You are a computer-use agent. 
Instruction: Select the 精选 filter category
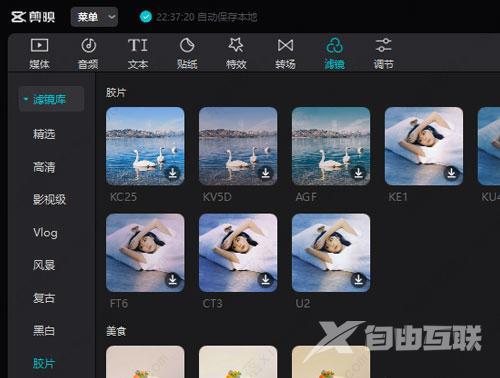point(44,134)
